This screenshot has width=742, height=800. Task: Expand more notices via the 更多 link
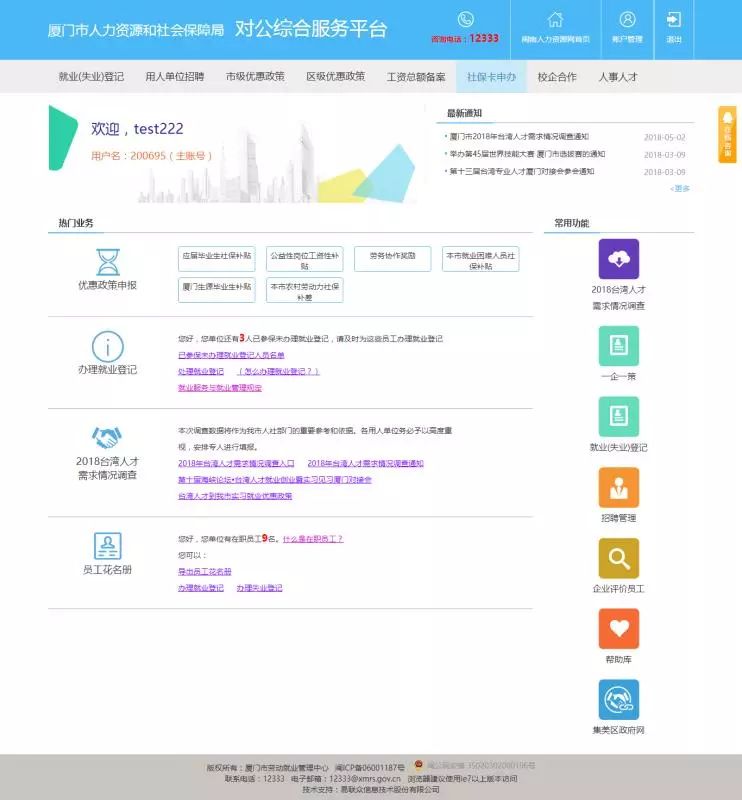click(680, 188)
